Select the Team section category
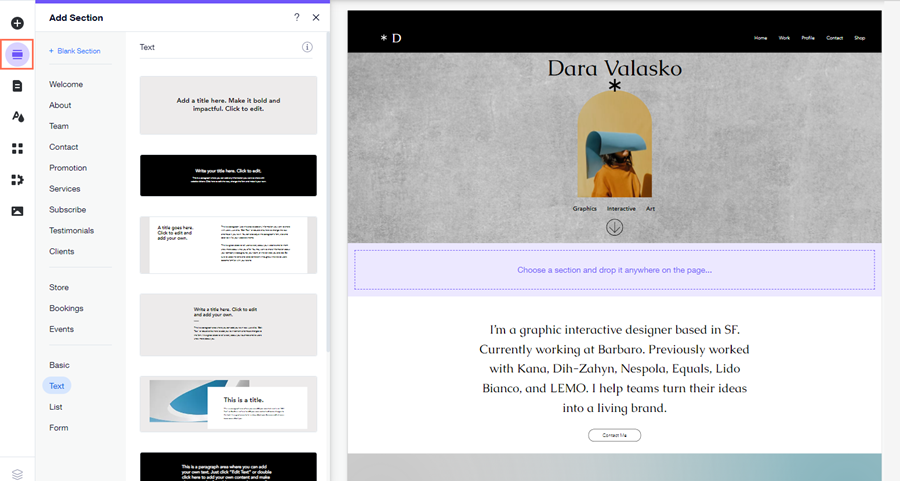This screenshot has width=900, height=481. click(59, 126)
